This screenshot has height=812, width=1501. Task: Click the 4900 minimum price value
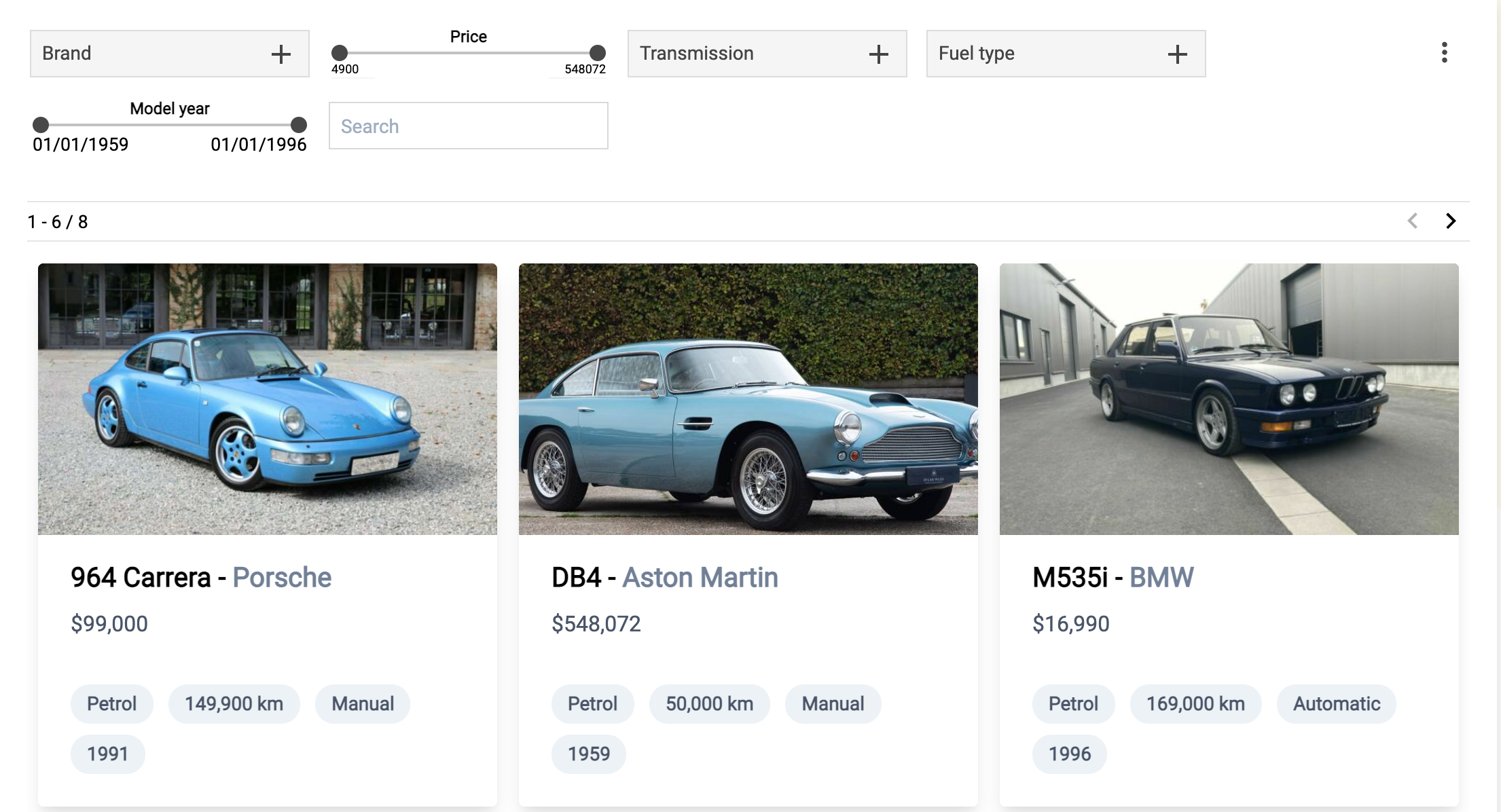[x=345, y=69]
